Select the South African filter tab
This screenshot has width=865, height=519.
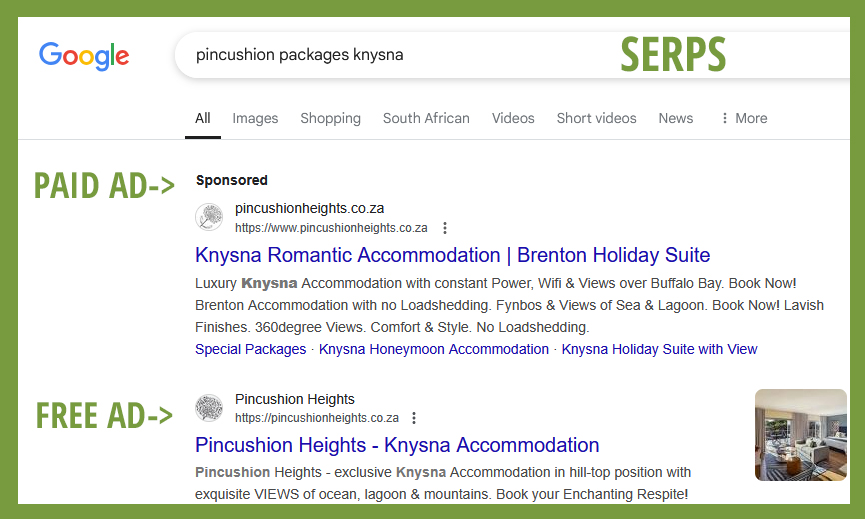pos(426,118)
